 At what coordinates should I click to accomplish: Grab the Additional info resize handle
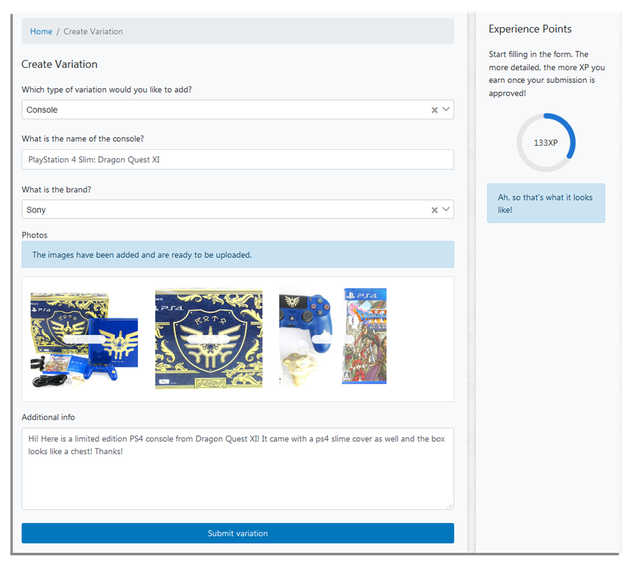[x=450, y=506]
